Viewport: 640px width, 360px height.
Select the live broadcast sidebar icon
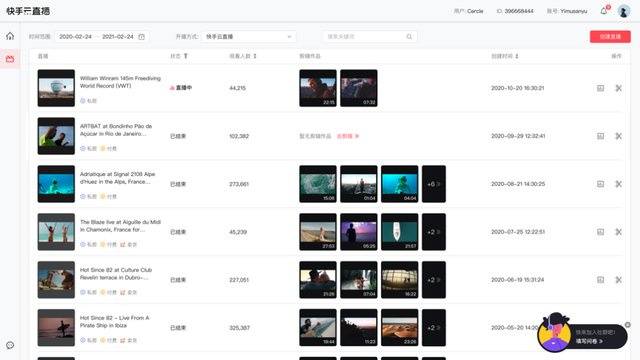(10, 59)
